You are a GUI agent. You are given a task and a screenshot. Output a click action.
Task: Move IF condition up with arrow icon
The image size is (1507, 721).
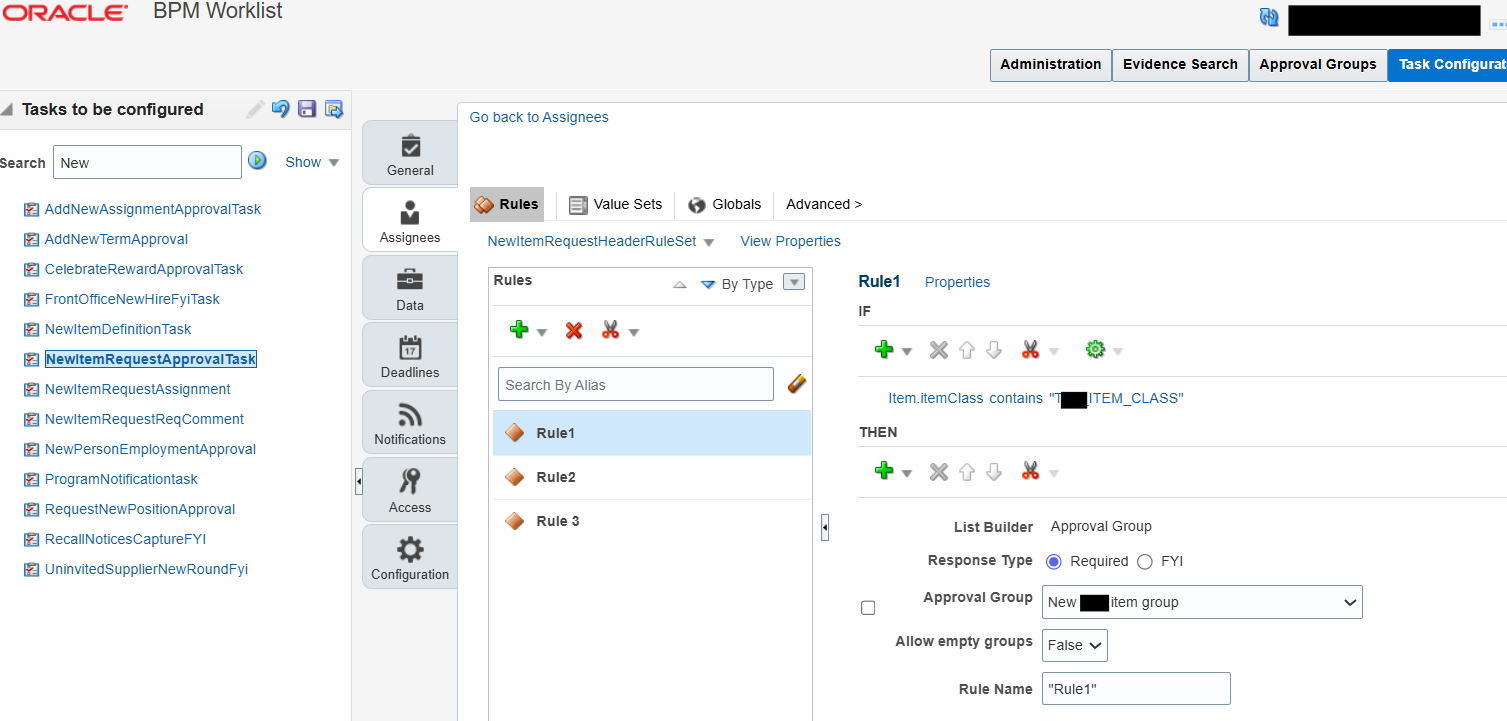(x=966, y=350)
